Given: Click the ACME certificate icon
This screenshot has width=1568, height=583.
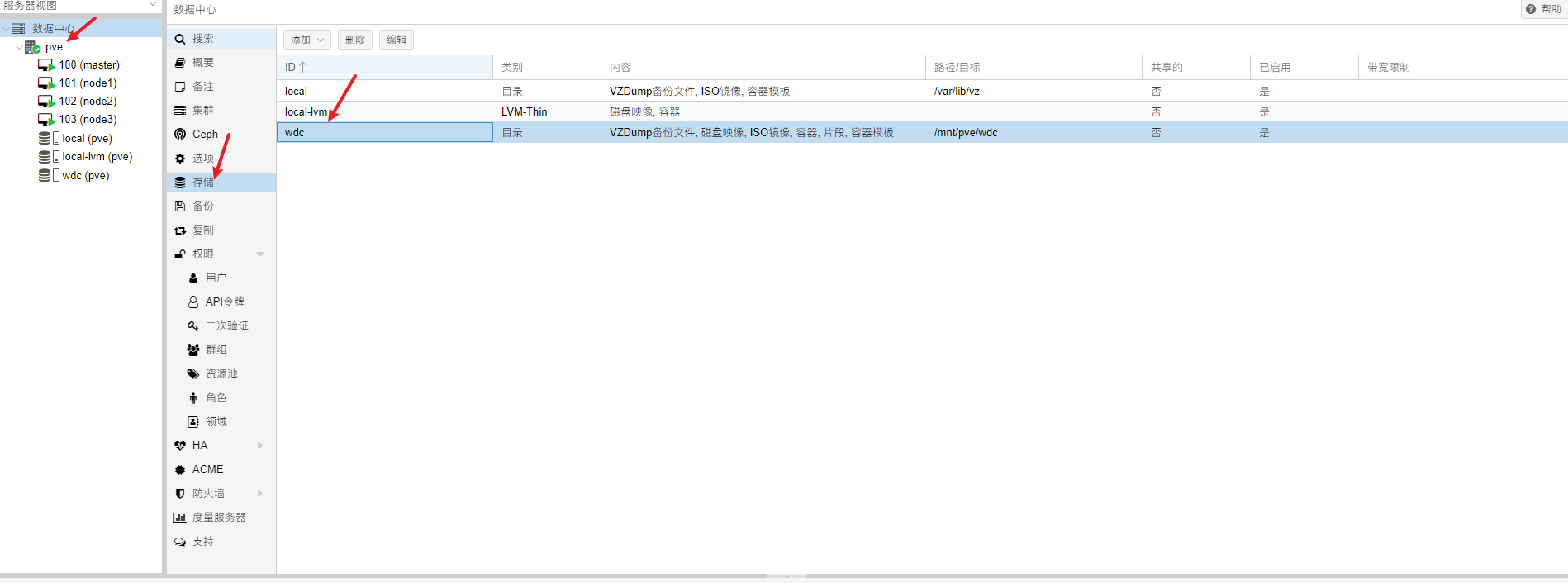Looking at the screenshot, I should pyautogui.click(x=180, y=470).
